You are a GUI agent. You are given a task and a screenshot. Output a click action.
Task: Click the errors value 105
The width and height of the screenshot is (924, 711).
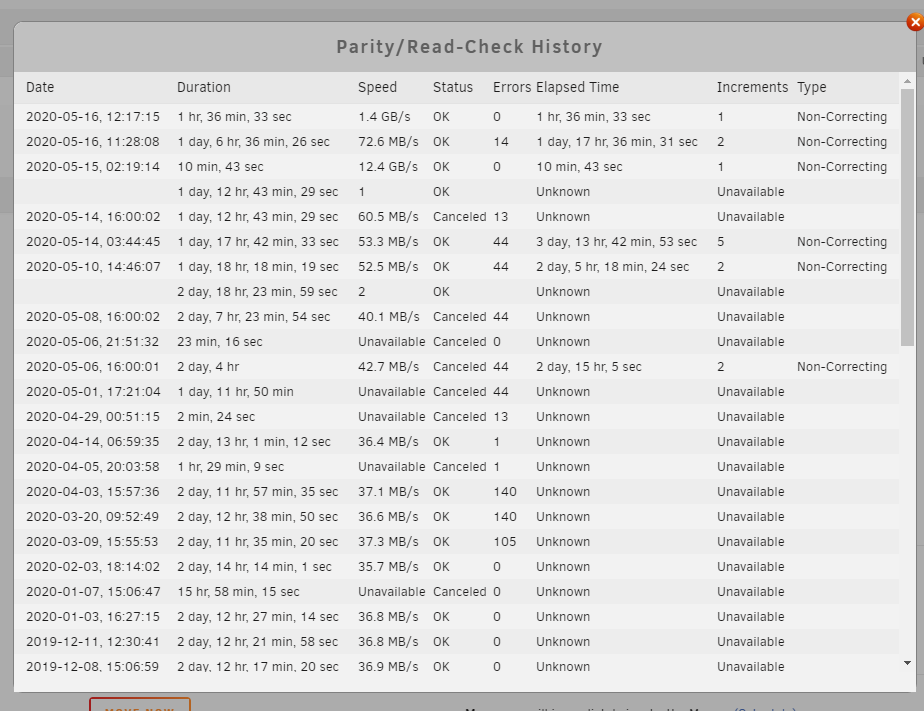pyautogui.click(x=504, y=541)
